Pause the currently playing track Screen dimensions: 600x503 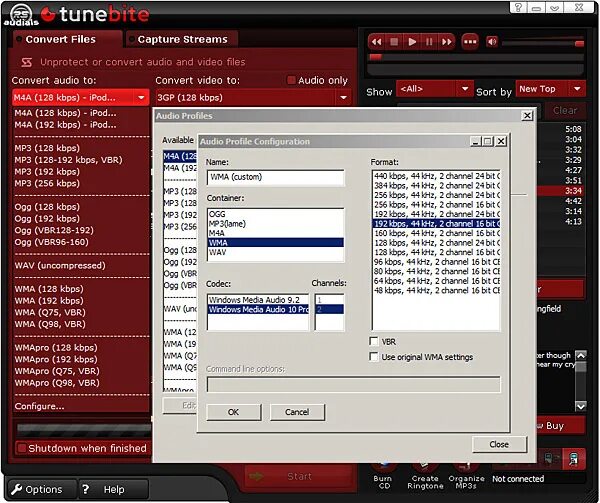pyautogui.click(x=429, y=42)
